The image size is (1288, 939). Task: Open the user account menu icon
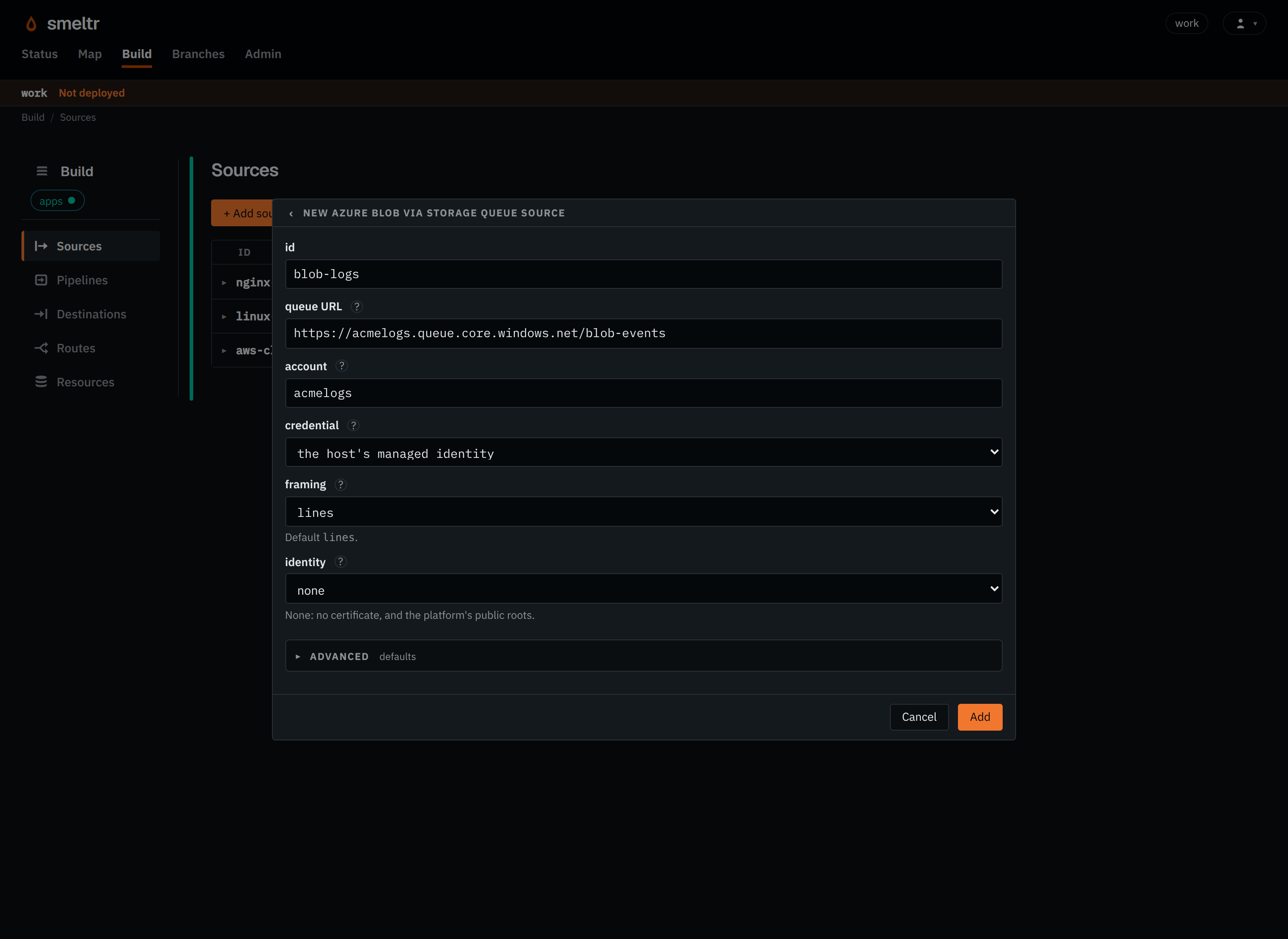(x=1244, y=23)
